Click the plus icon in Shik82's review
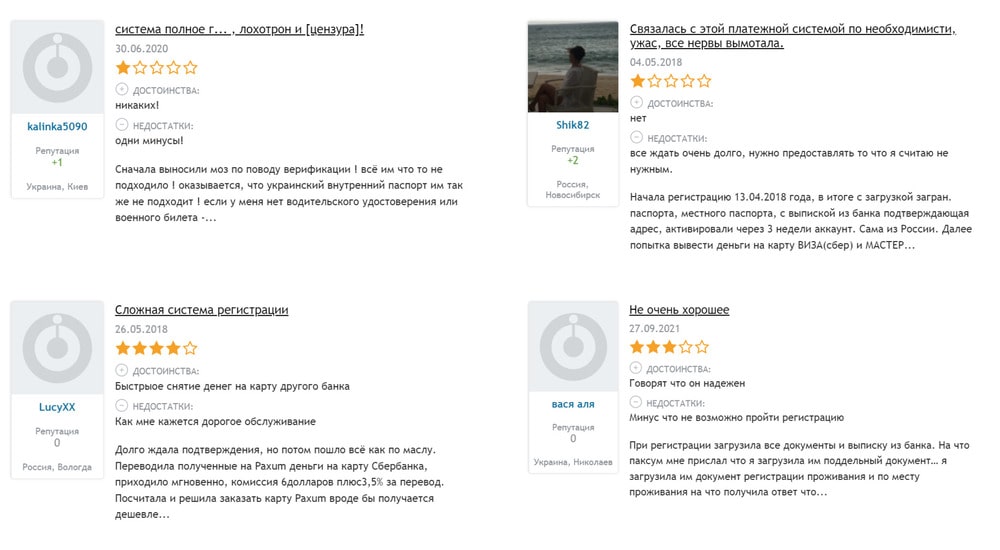 [636, 103]
